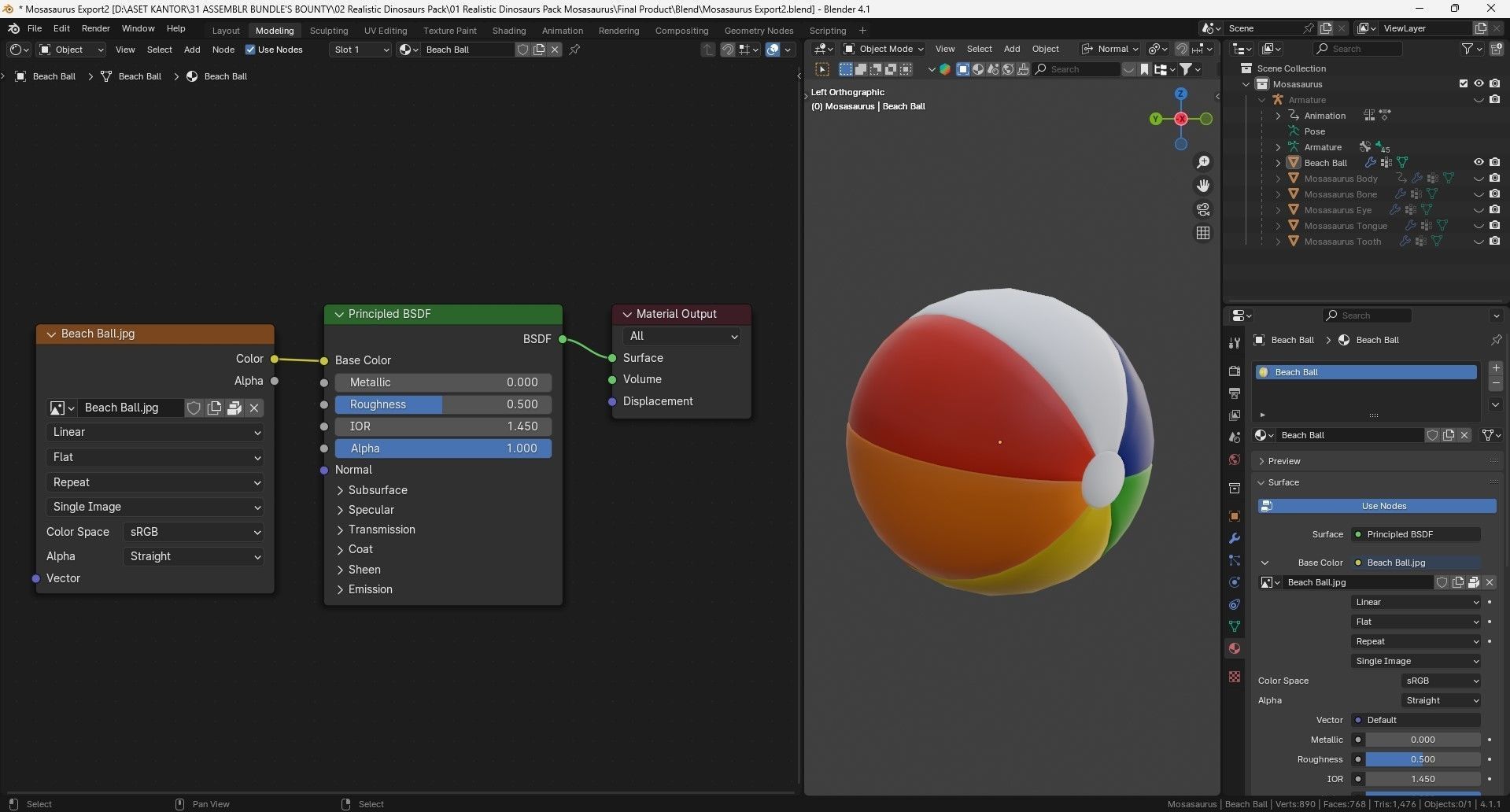
Task: Click the blue Use Nodes button in properties
Action: tap(1376, 506)
